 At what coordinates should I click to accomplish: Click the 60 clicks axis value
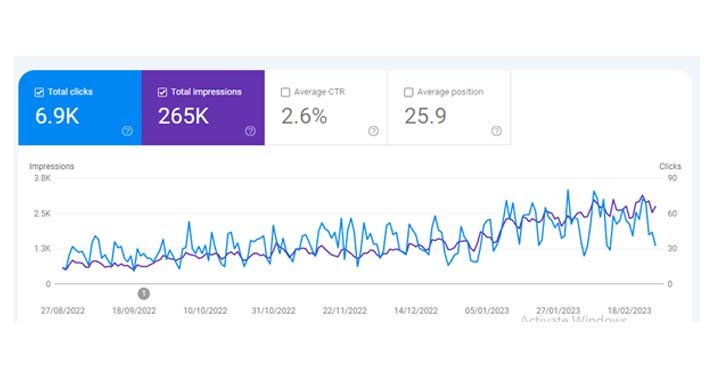pos(672,213)
